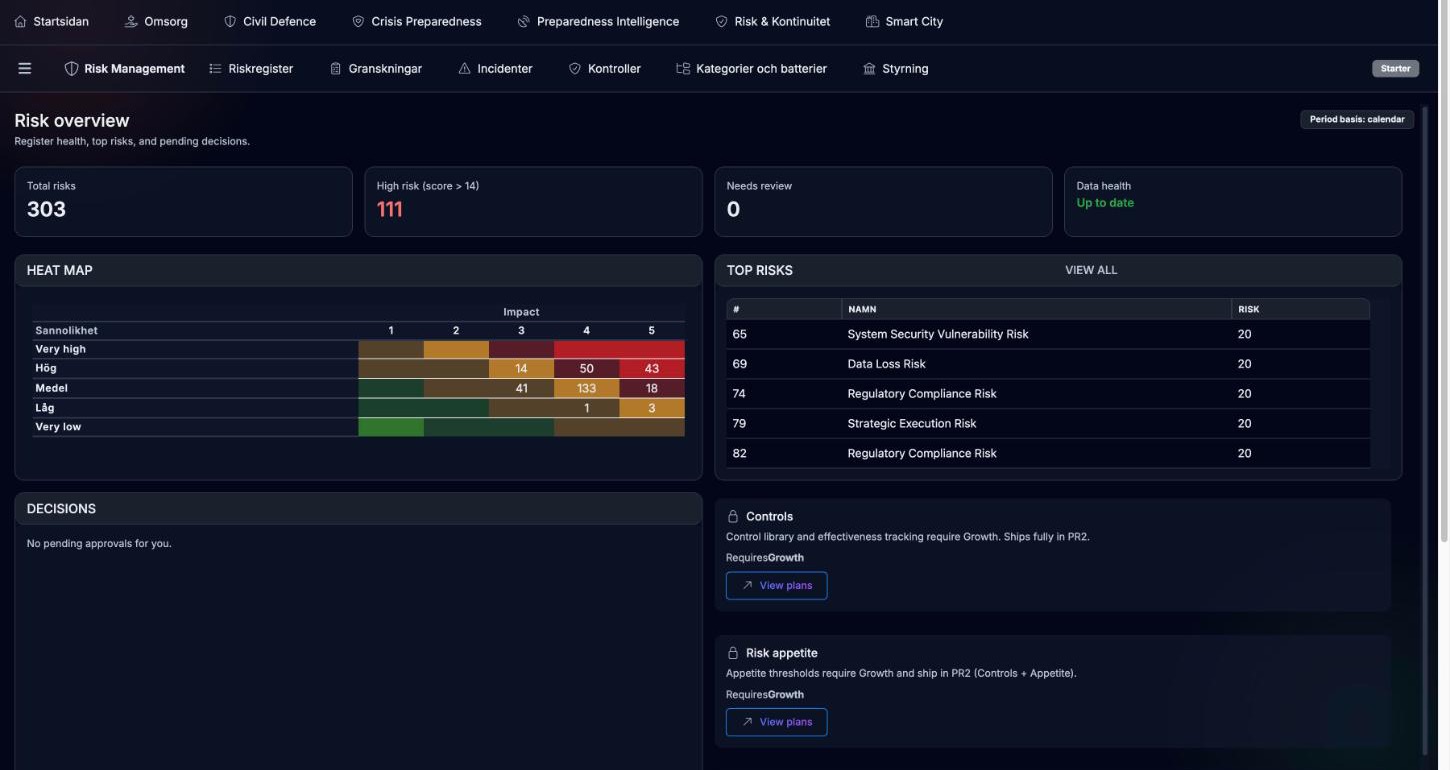Click the Incidenter warning triangle icon
Image resolution: width=1450 pixels, height=770 pixels.
pyautogui.click(x=464, y=69)
